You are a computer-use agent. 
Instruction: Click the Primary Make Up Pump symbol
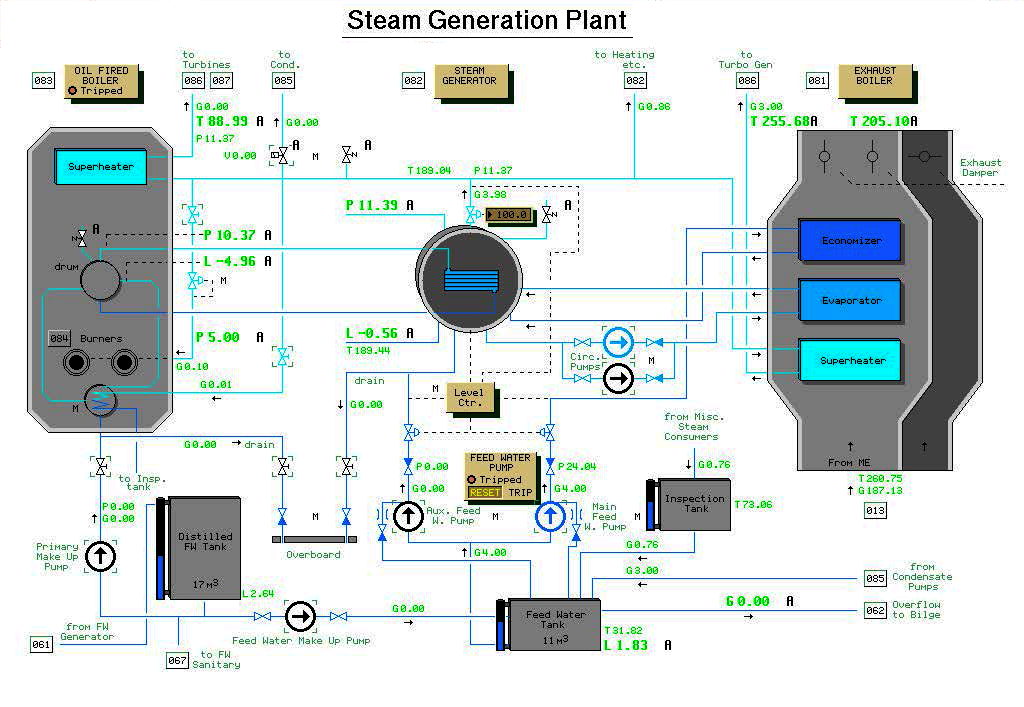pyautogui.click(x=100, y=556)
